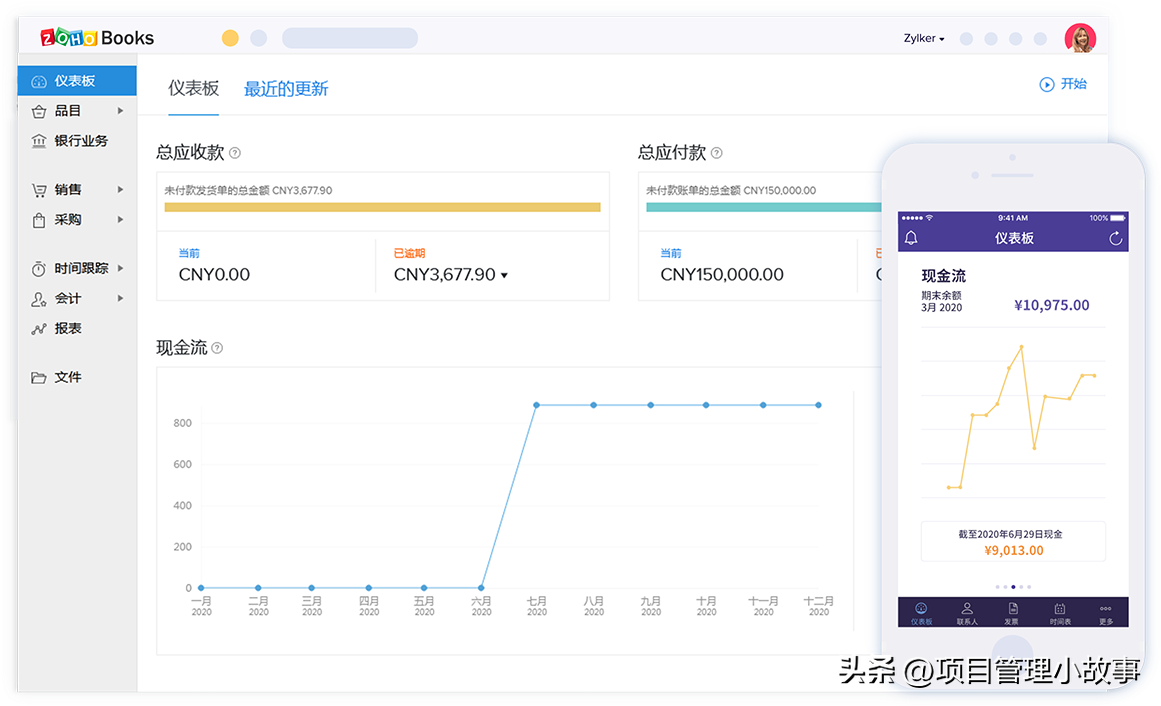
Task: Click help icon beside 现金流 heading
Action: [x=217, y=348]
